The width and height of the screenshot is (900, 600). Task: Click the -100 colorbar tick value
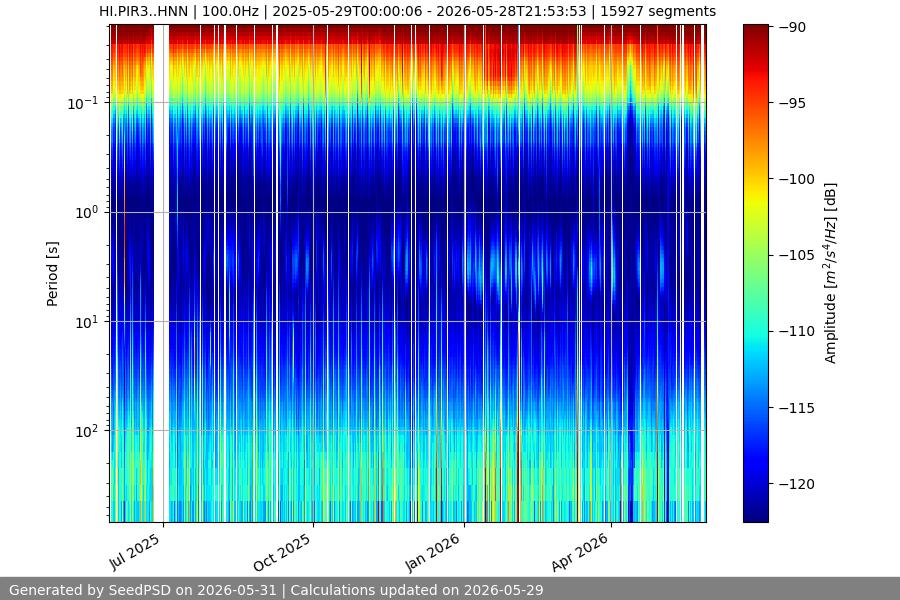(x=797, y=179)
